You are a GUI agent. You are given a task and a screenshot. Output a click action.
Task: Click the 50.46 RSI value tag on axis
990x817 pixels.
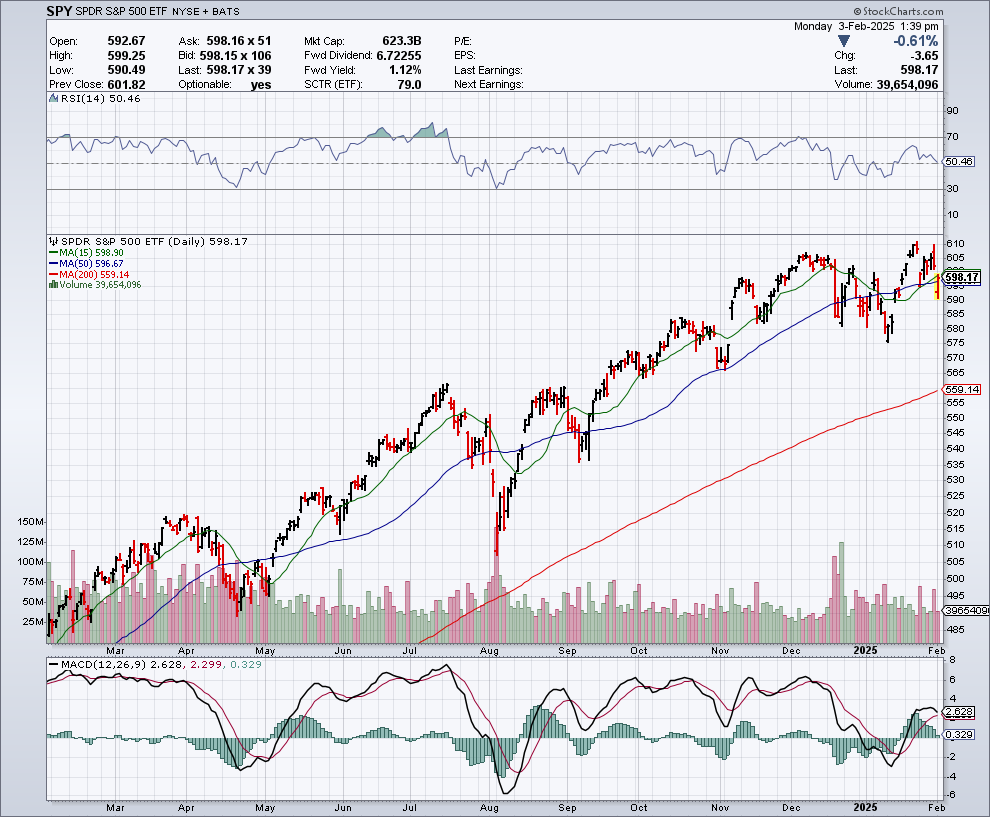[959, 162]
